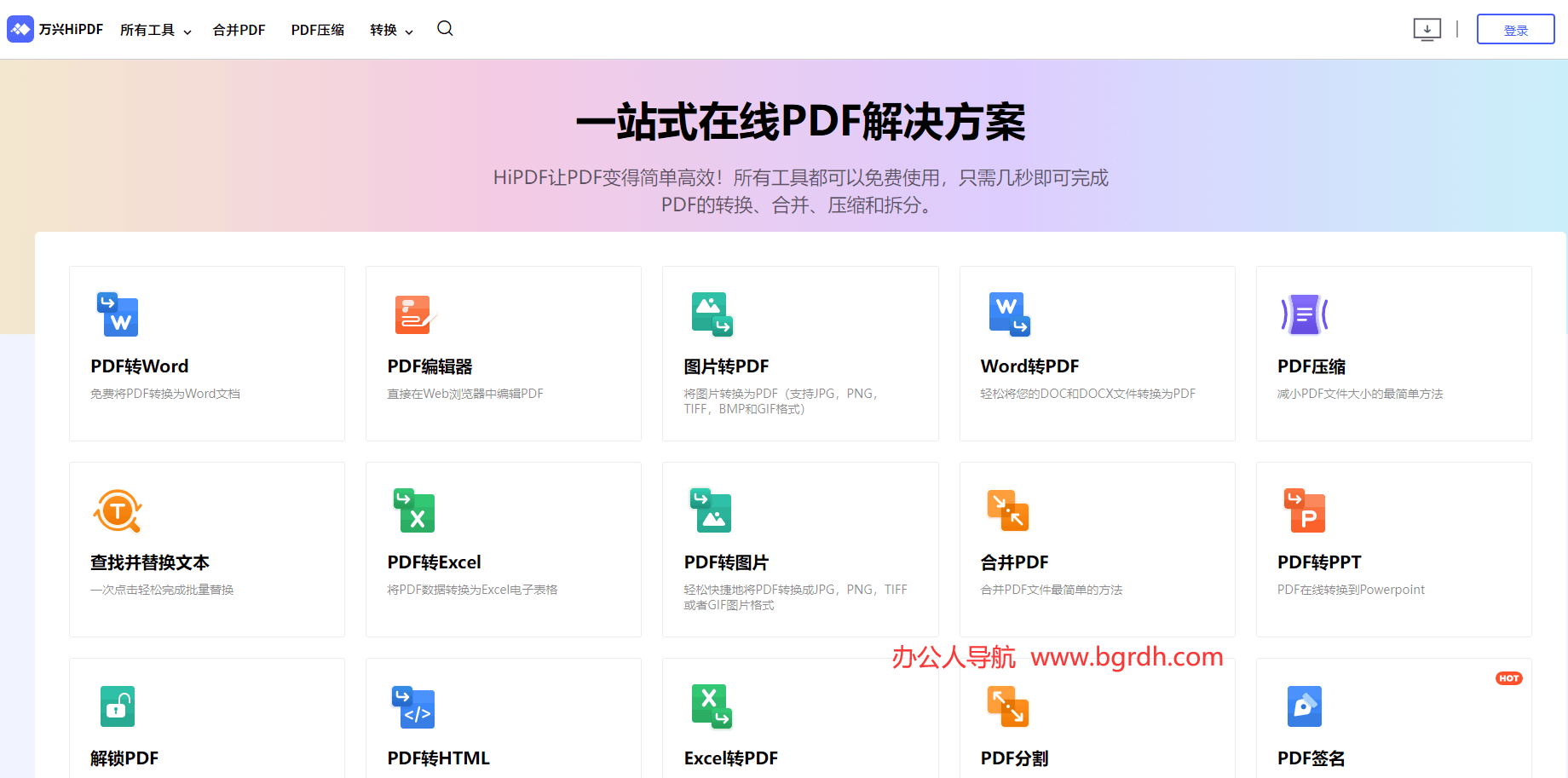Image resolution: width=1568 pixels, height=778 pixels.
Task: Click description 一次点击轻松完成批量替换
Action: pos(162,590)
